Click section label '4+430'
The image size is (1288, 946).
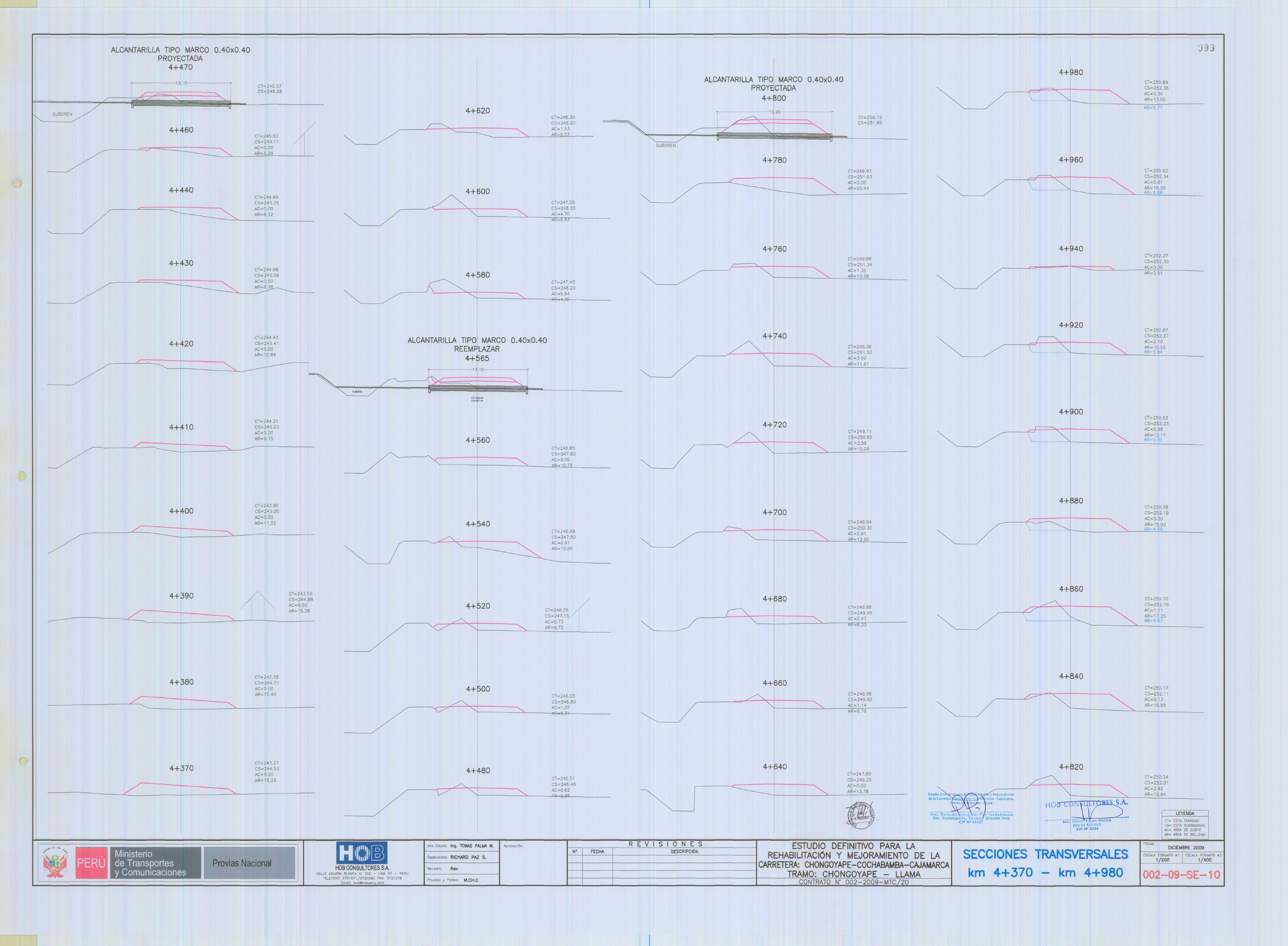[x=181, y=263]
